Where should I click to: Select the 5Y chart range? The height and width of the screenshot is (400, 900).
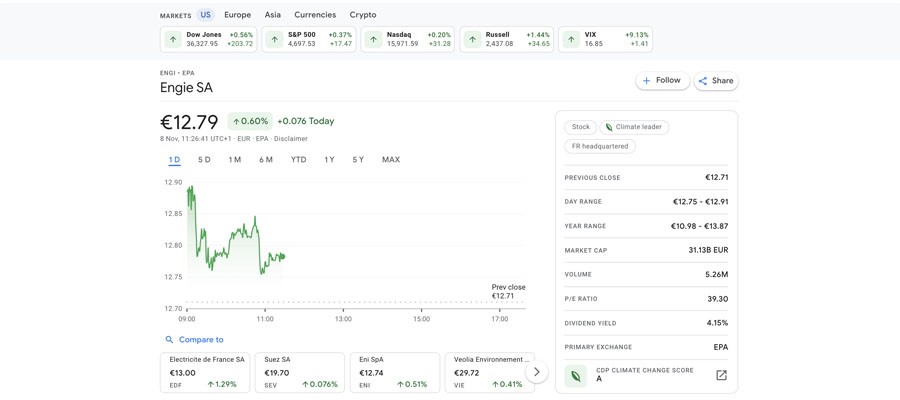358,160
